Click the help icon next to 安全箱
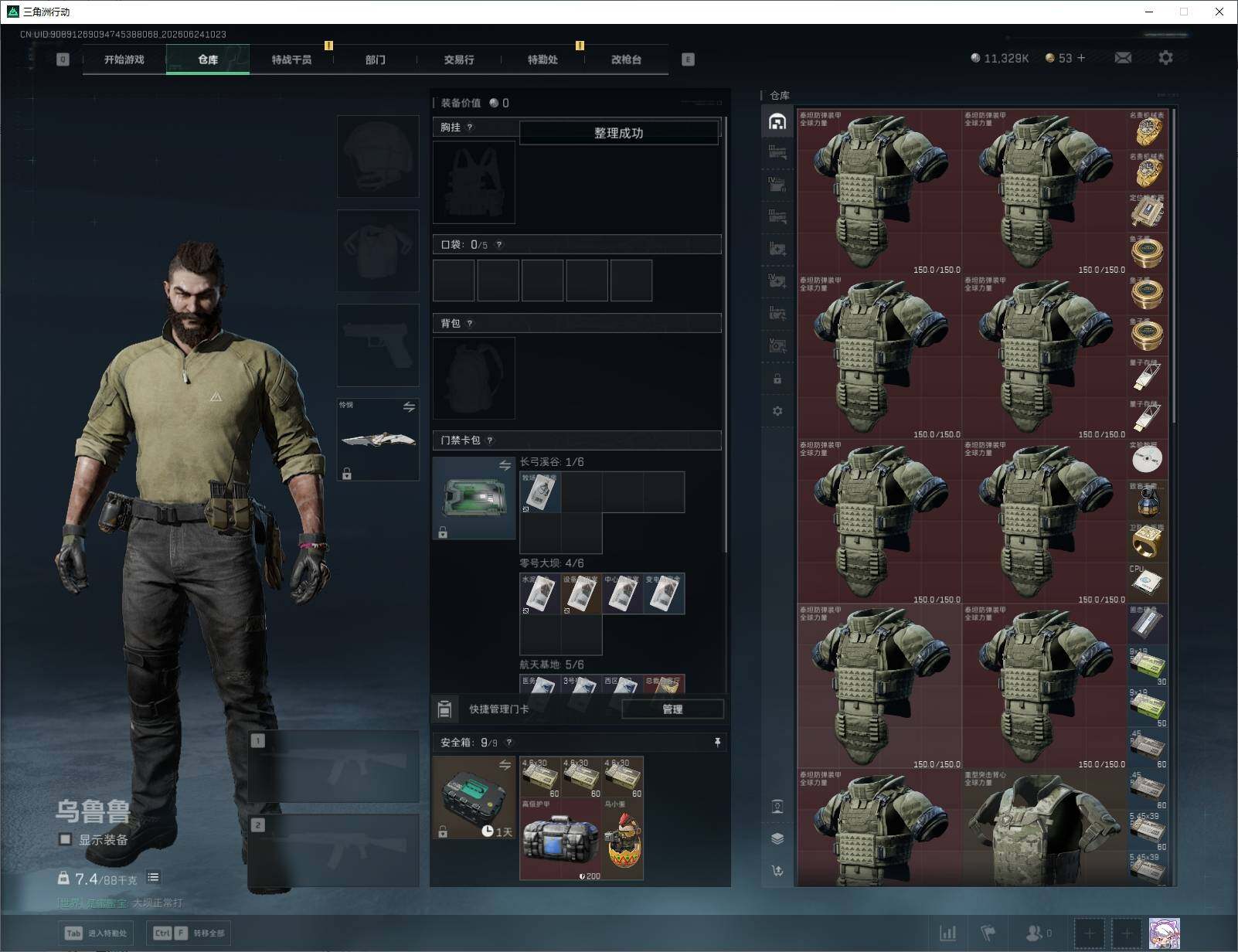 508,743
